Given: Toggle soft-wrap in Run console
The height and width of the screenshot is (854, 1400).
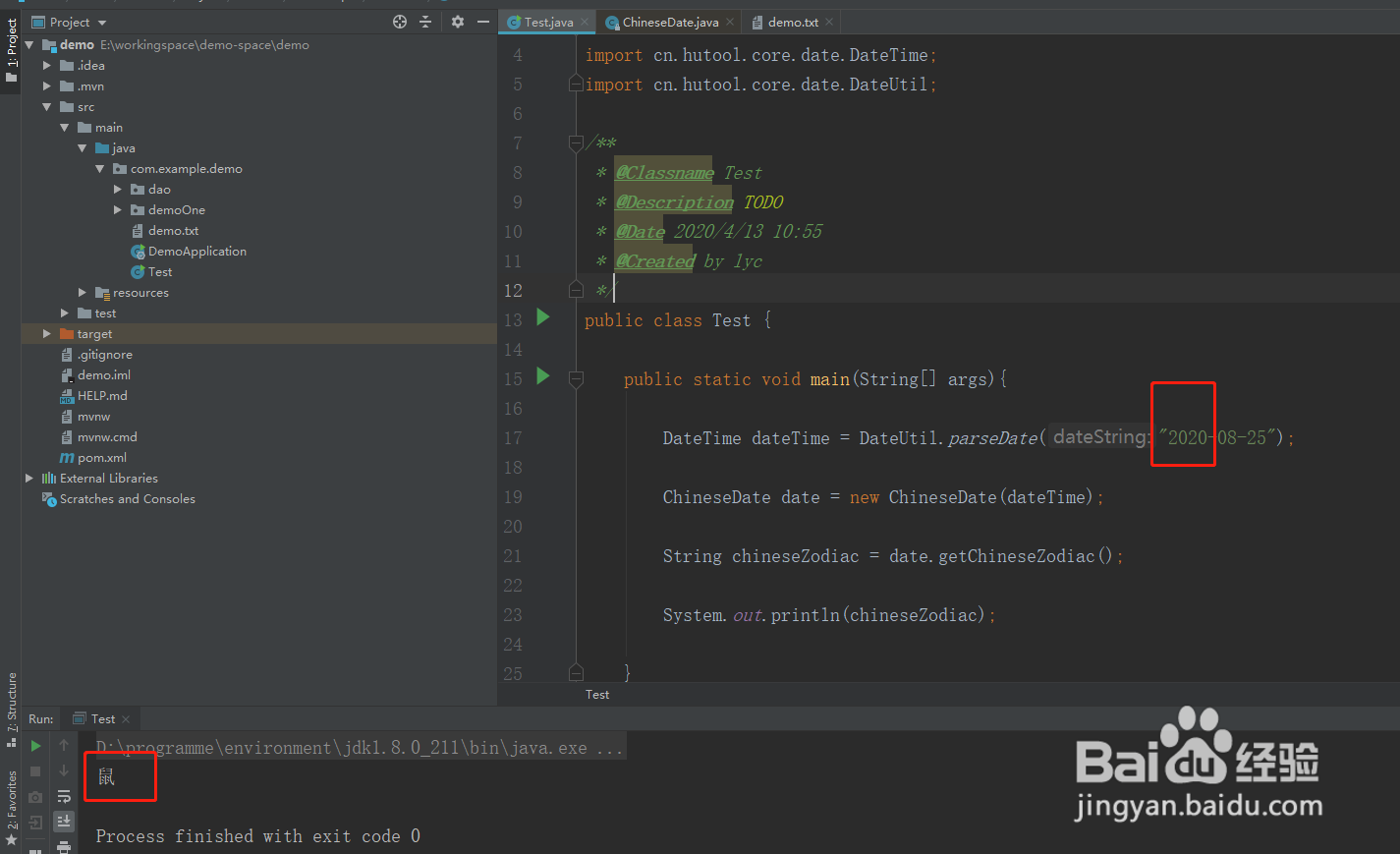Looking at the screenshot, I should (64, 797).
